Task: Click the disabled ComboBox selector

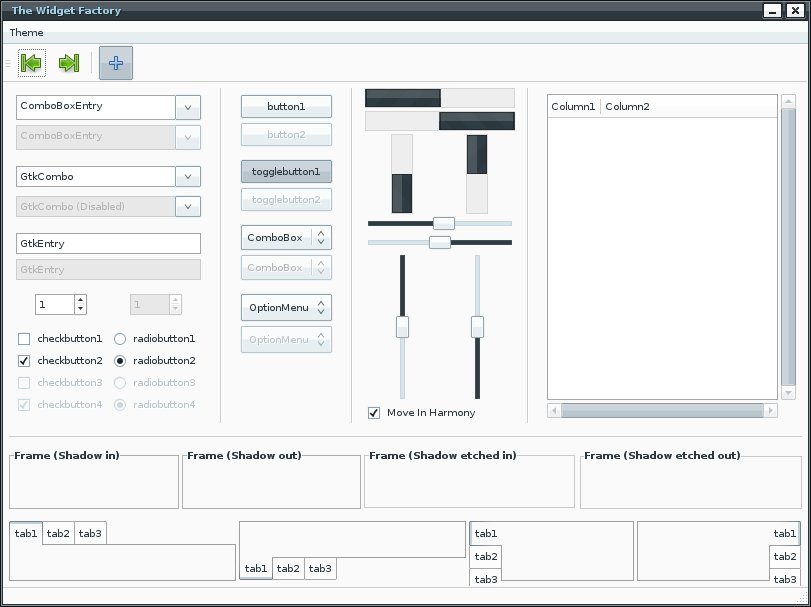Action: pyautogui.click(x=286, y=267)
